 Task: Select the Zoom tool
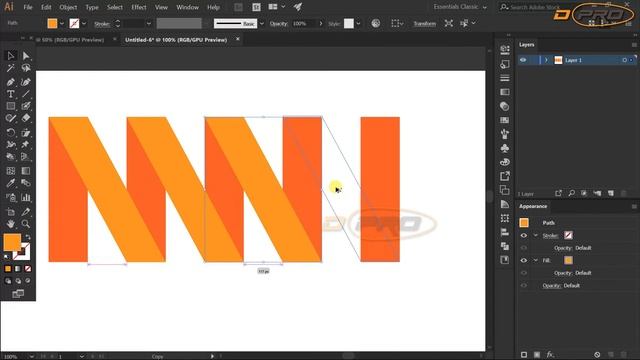26,224
